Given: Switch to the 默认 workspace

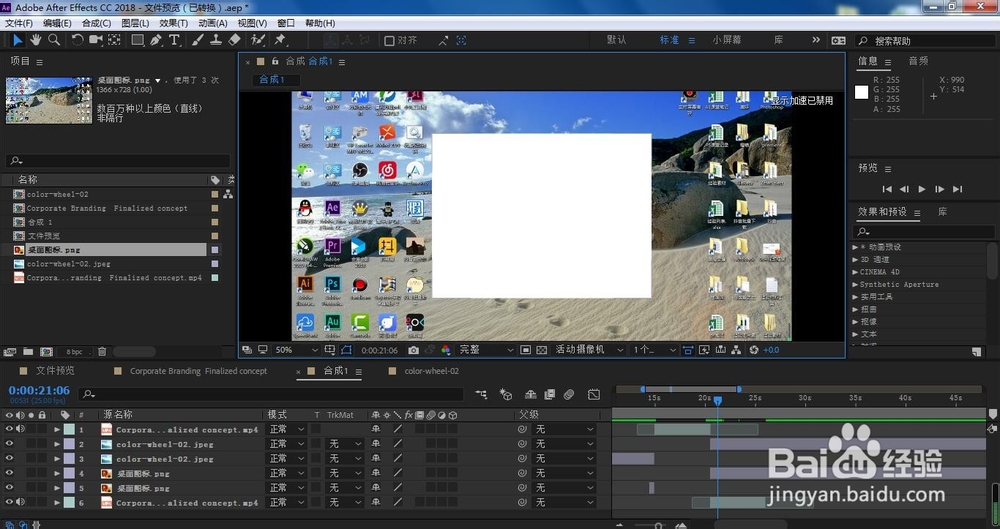Looking at the screenshot, I should 616,40.
